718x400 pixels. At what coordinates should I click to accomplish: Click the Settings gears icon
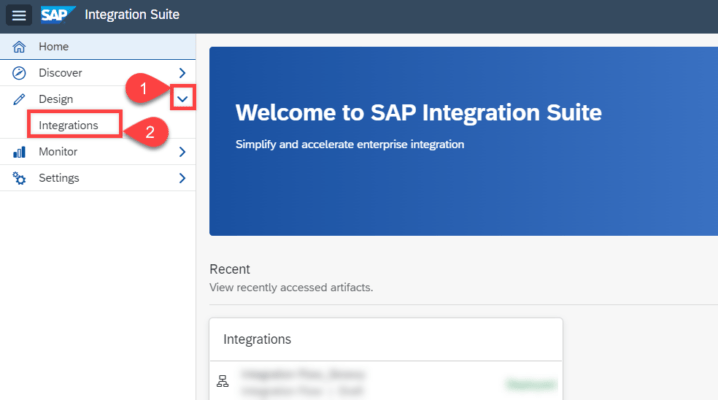18,178
